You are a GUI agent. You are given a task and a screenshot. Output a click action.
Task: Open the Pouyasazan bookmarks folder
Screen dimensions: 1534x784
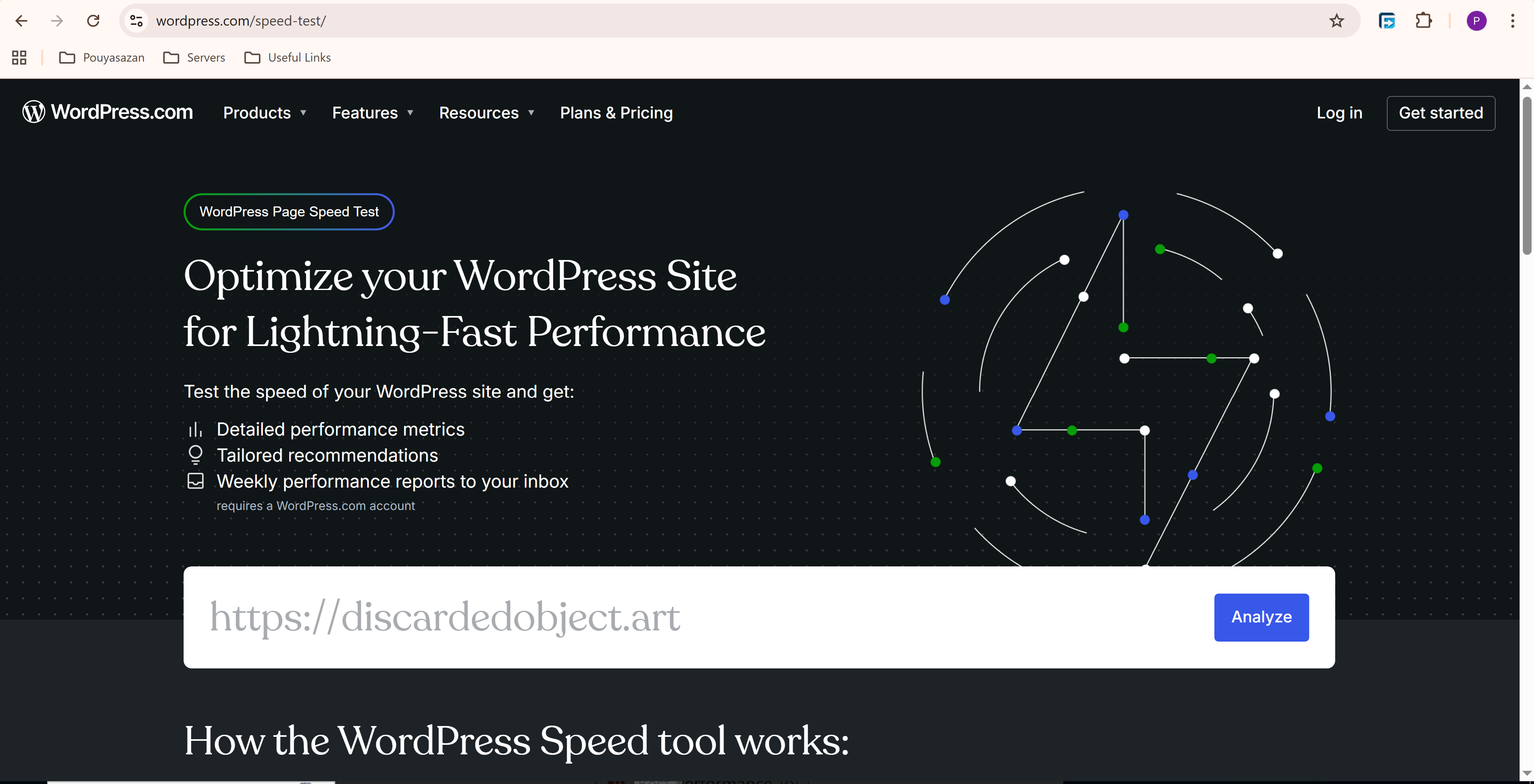tap(102, 58)
